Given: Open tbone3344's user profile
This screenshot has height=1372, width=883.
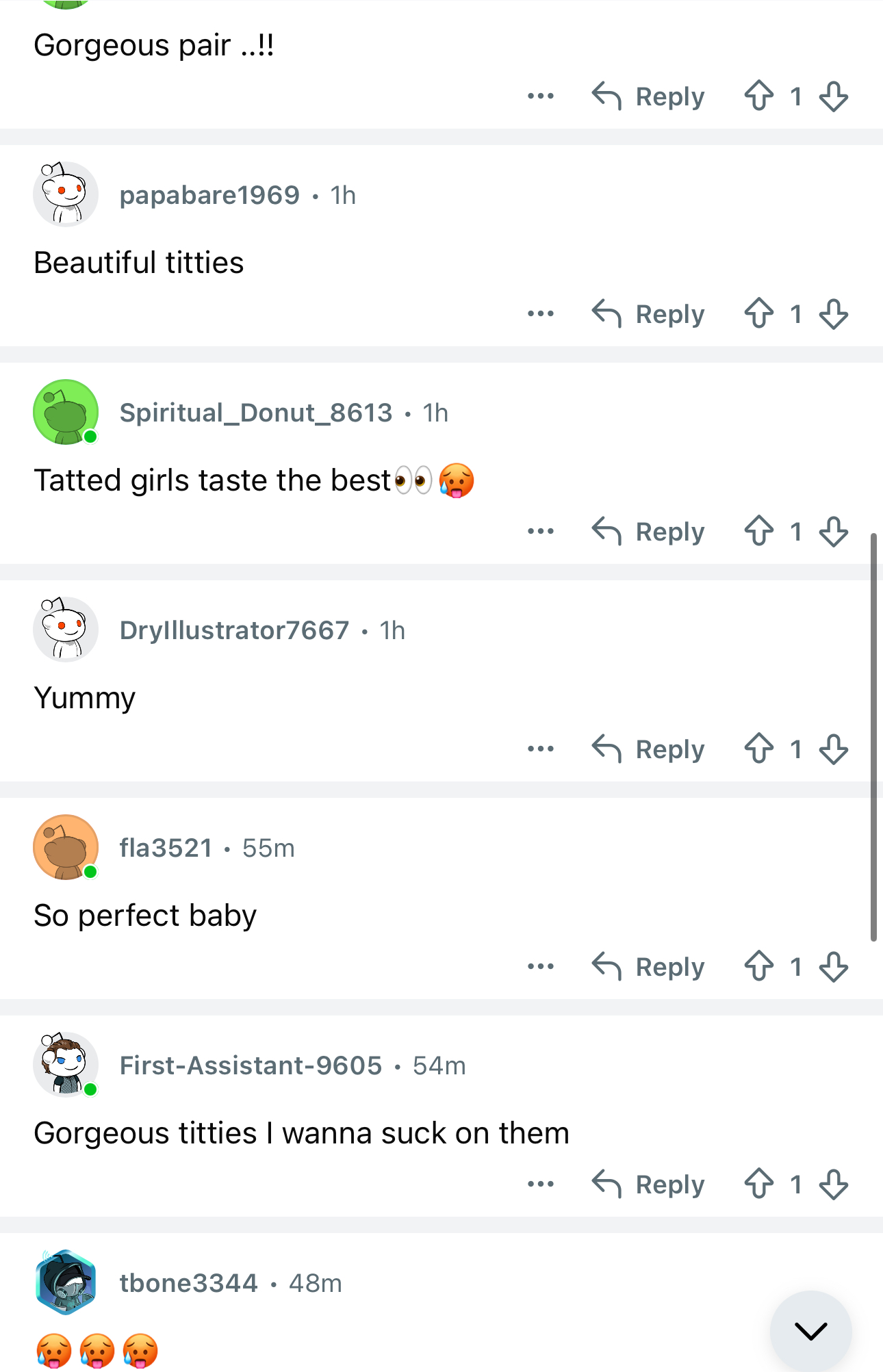Looking at the screenshot, I should coord(188,1283).
